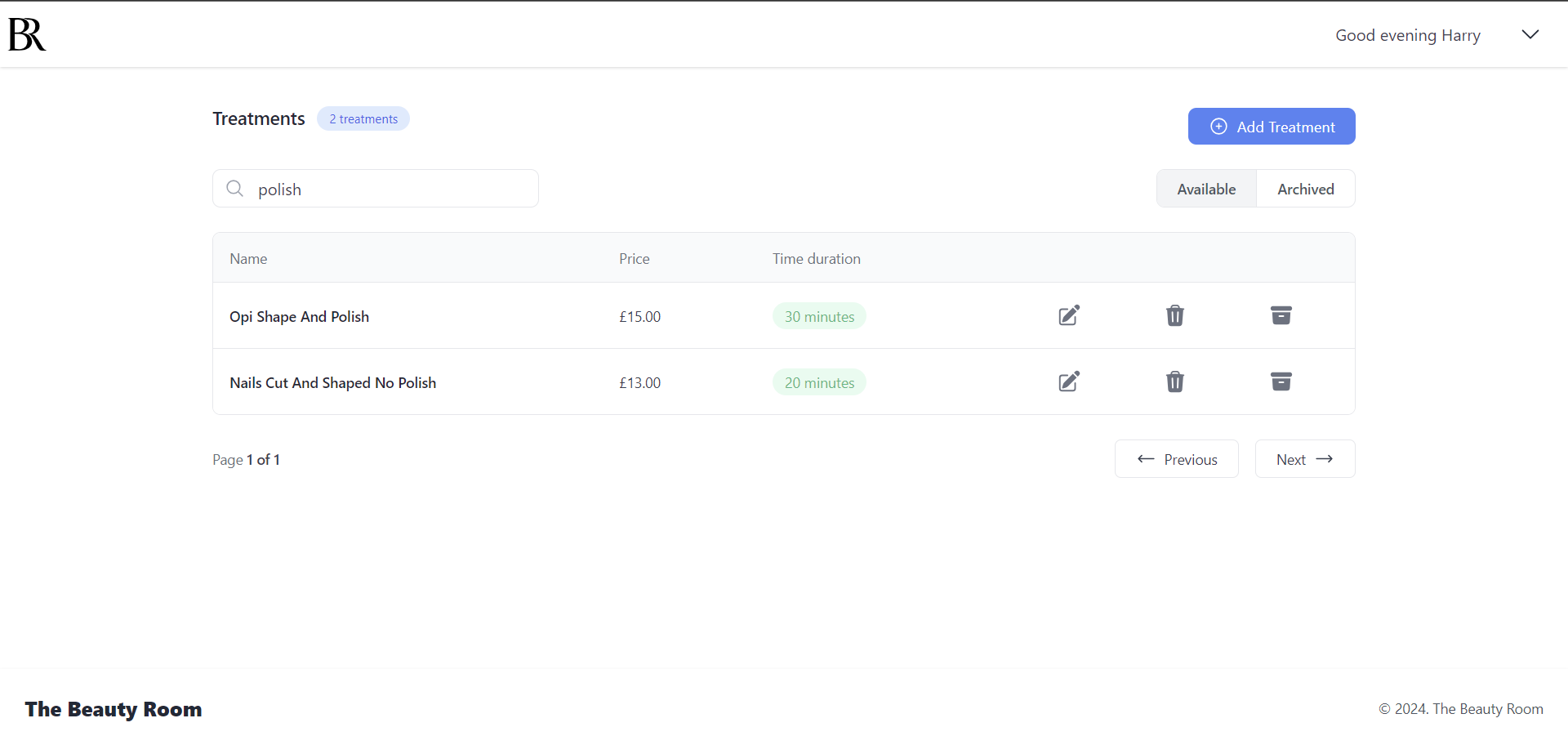The width and height of the screenshot is (1568, 745).
Task: Delete the Nails Cut And Shaped No Polish treatment
Action: click(x=1174, y=381)
